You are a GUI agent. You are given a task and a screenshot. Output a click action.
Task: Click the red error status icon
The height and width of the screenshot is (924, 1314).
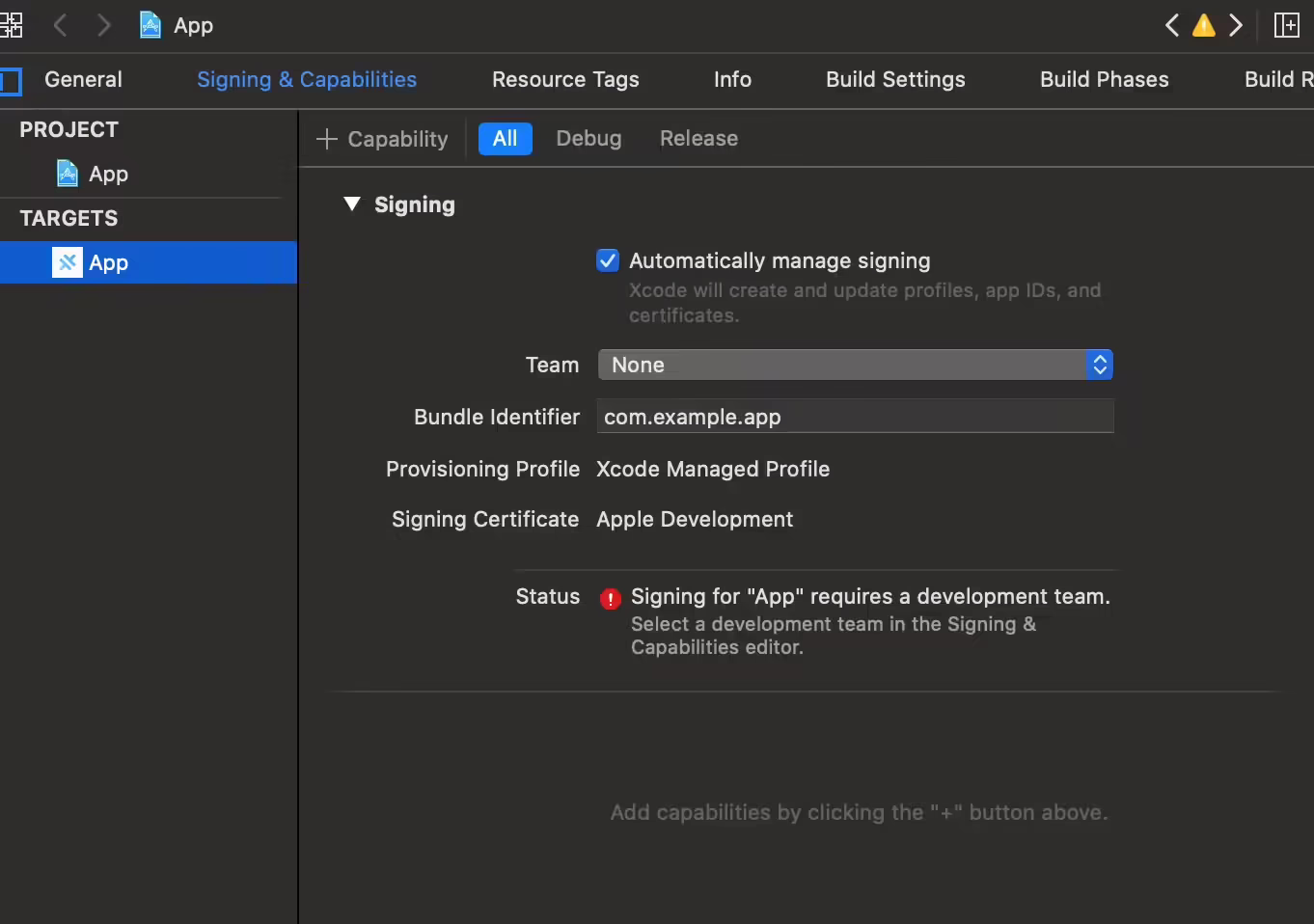pyautogui.click(x=610, y=598)
